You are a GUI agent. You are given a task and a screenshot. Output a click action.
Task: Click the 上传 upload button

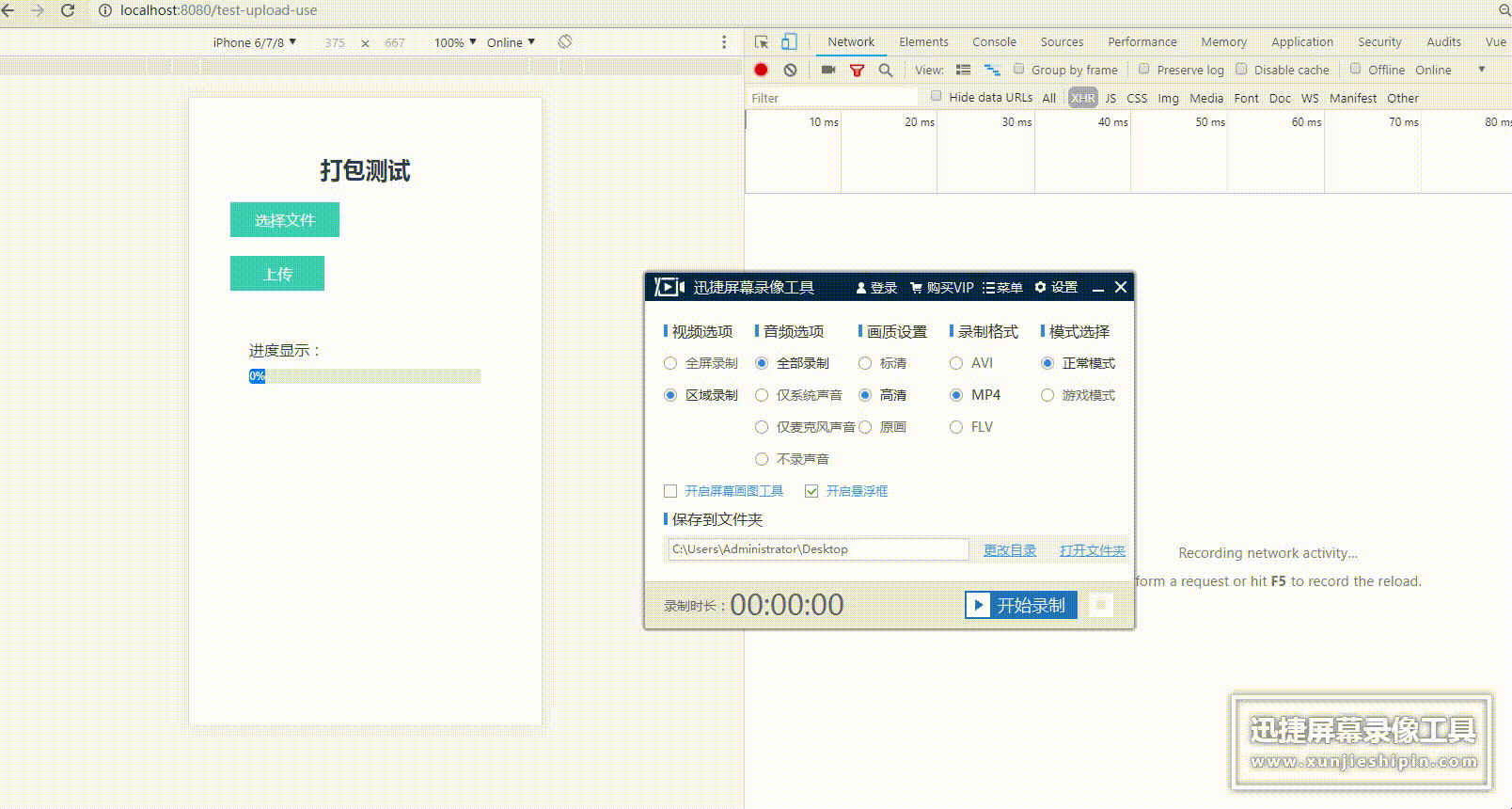[277, 274]
